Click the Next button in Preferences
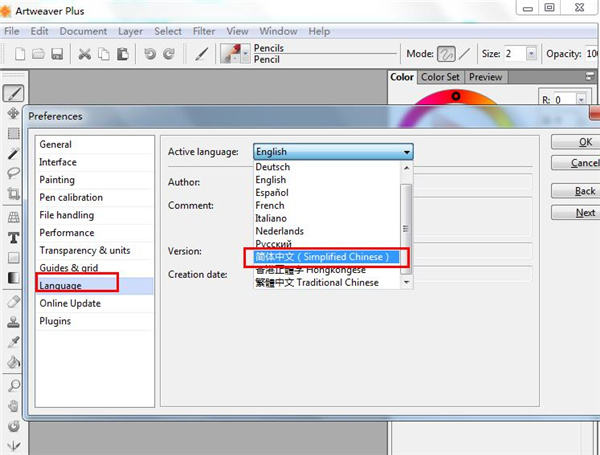This screenshot has height=455, width=600. pyautogui.click(x=576, y=212)
